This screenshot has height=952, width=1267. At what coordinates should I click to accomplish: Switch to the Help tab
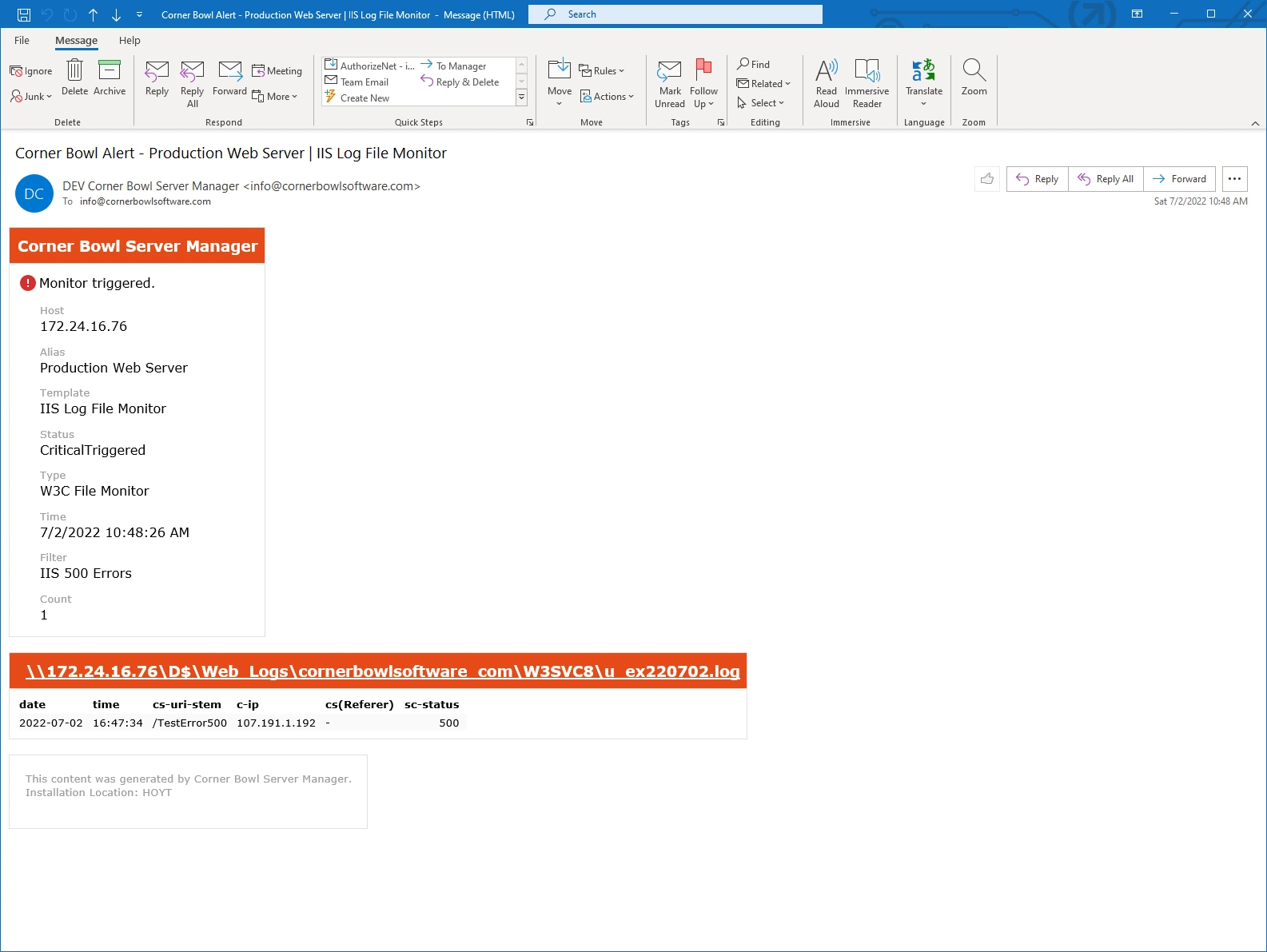point(129,41)
